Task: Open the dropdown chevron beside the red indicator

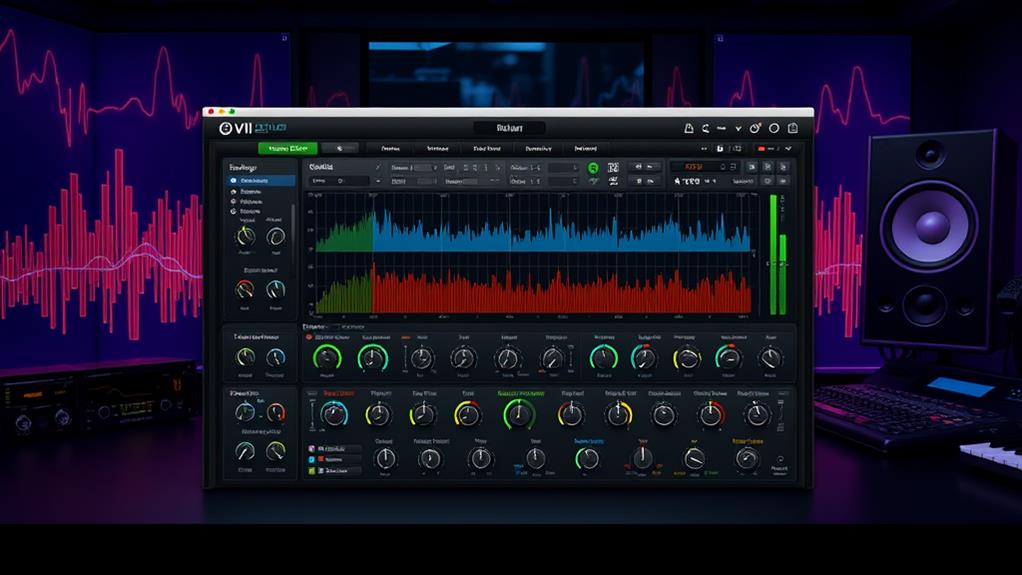Action: tap(788, 149)
